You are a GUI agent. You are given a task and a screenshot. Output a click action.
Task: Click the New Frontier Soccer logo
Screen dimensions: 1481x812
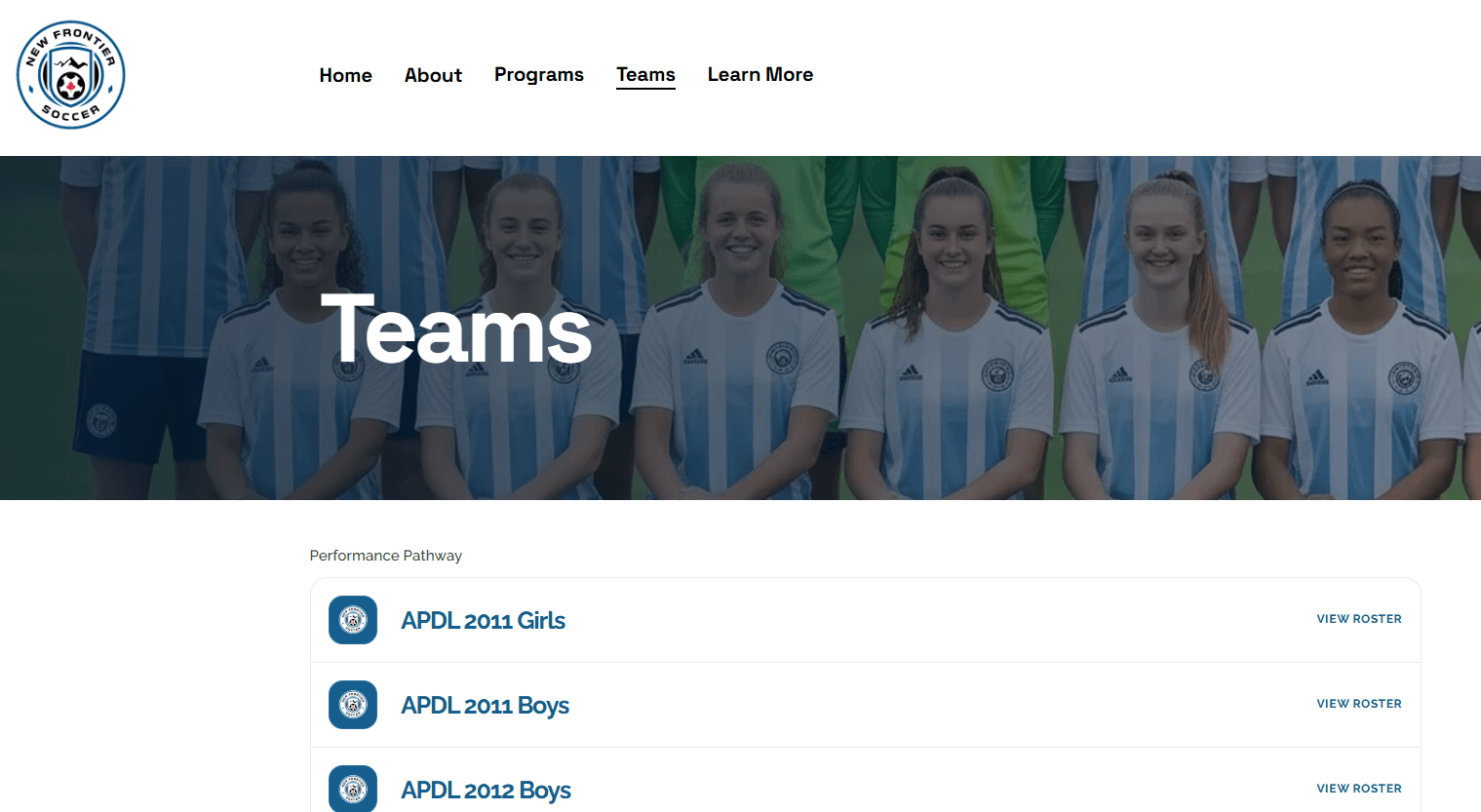coord(71,75)
